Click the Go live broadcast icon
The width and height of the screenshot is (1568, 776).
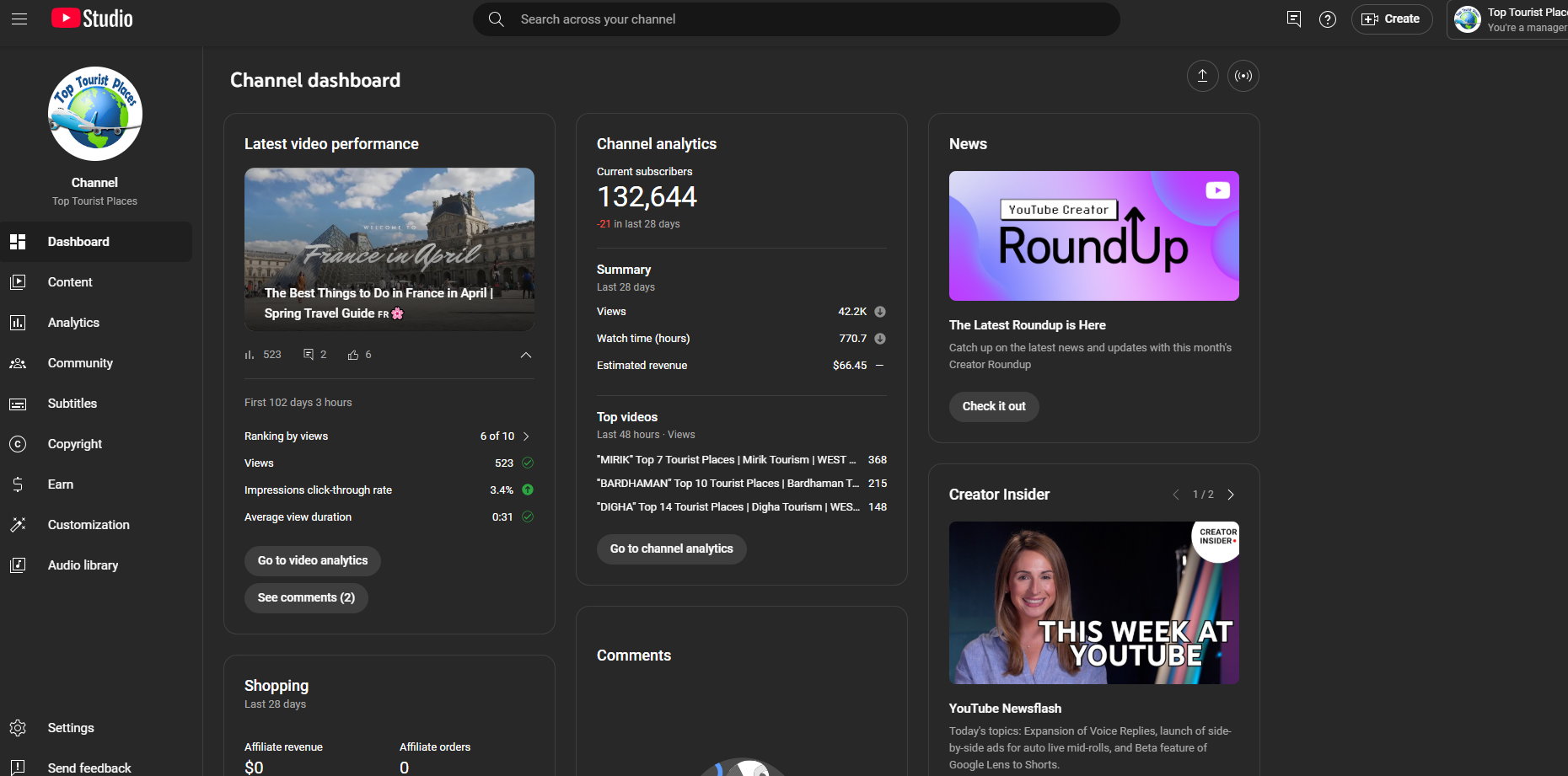click(x=1243, y=76)
